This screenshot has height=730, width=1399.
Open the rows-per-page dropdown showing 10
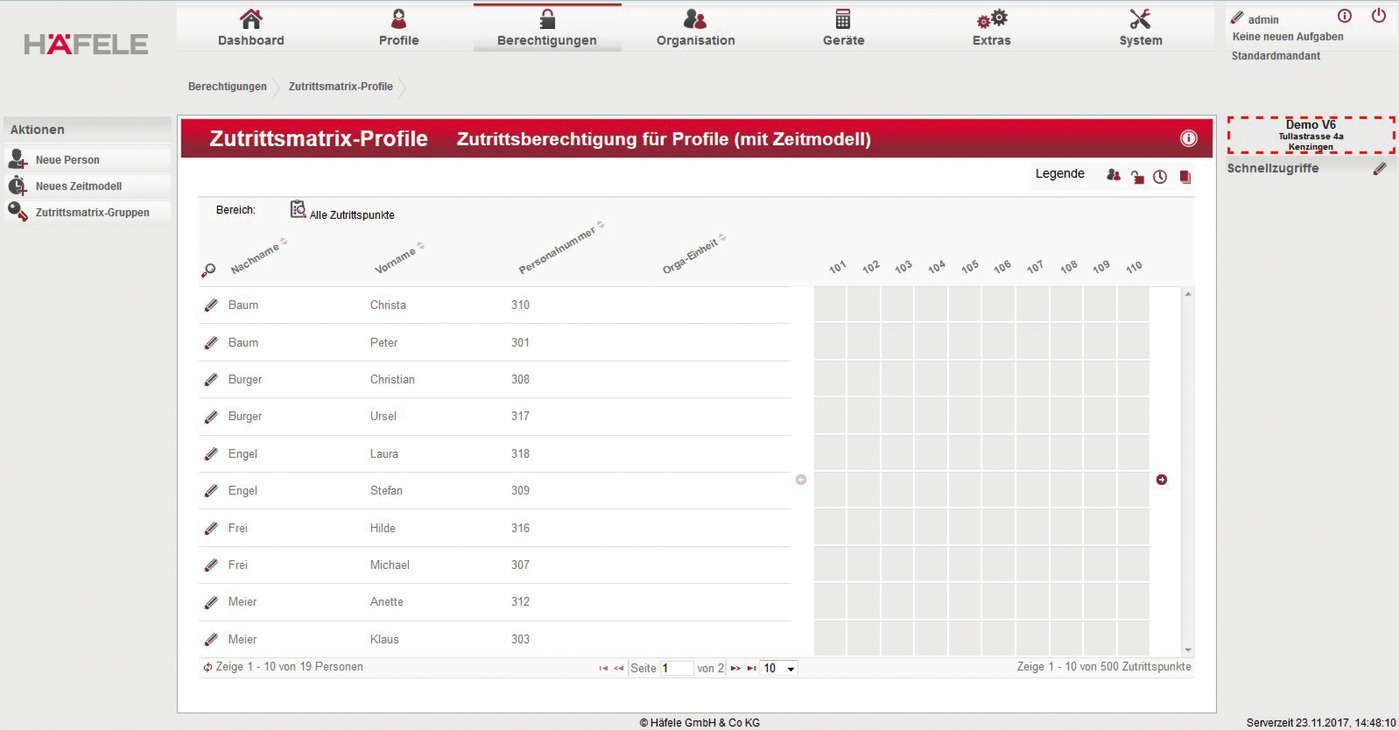point(778,668)
